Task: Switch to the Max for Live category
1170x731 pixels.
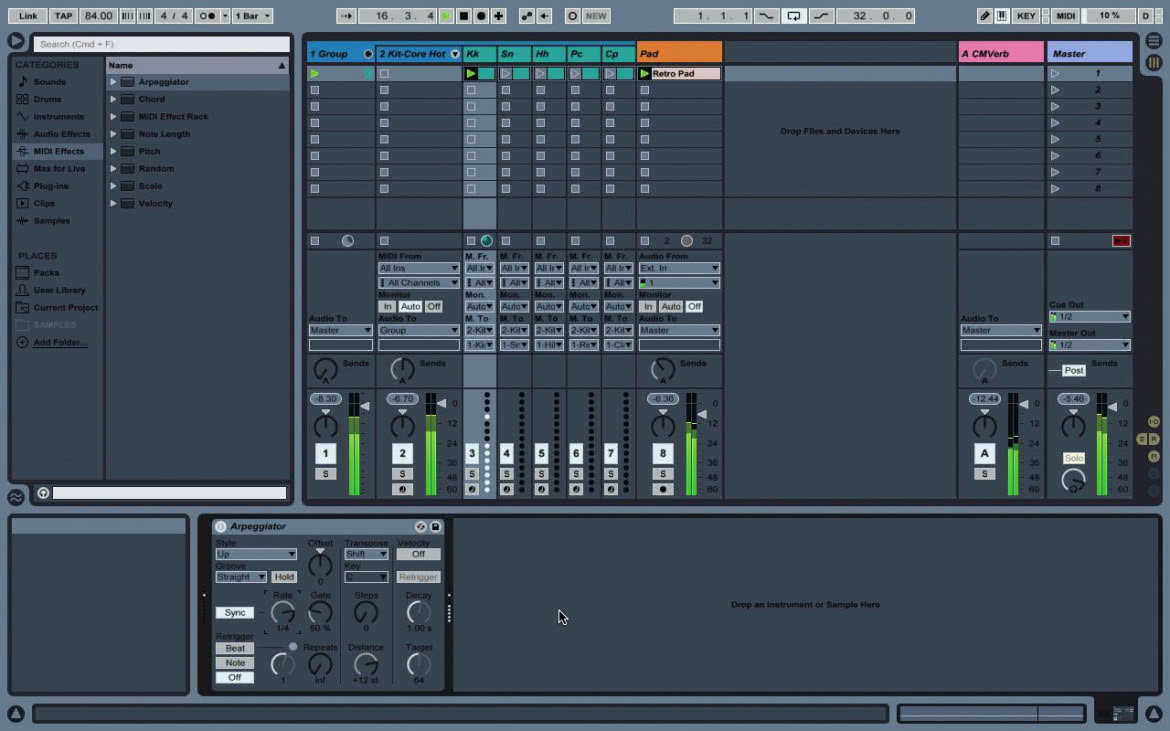Action: coord(59,169)
